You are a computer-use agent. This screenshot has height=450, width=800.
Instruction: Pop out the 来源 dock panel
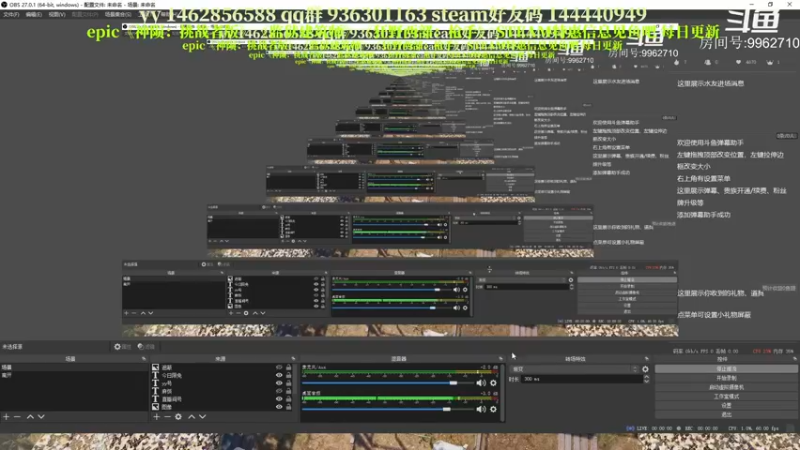293,359
